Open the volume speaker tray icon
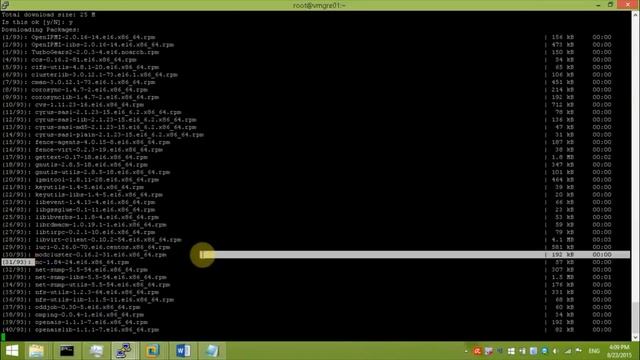 point(556,351)
